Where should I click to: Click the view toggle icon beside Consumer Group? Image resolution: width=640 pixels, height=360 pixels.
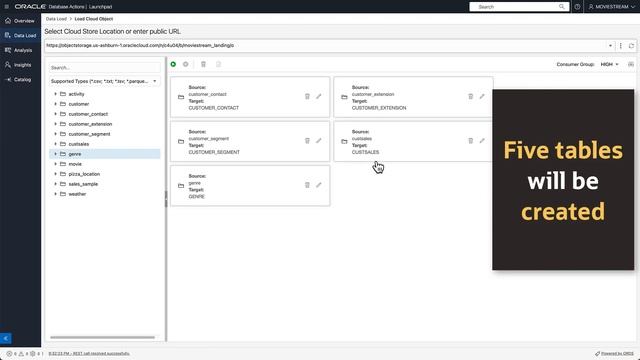click(x=631, y=64)
